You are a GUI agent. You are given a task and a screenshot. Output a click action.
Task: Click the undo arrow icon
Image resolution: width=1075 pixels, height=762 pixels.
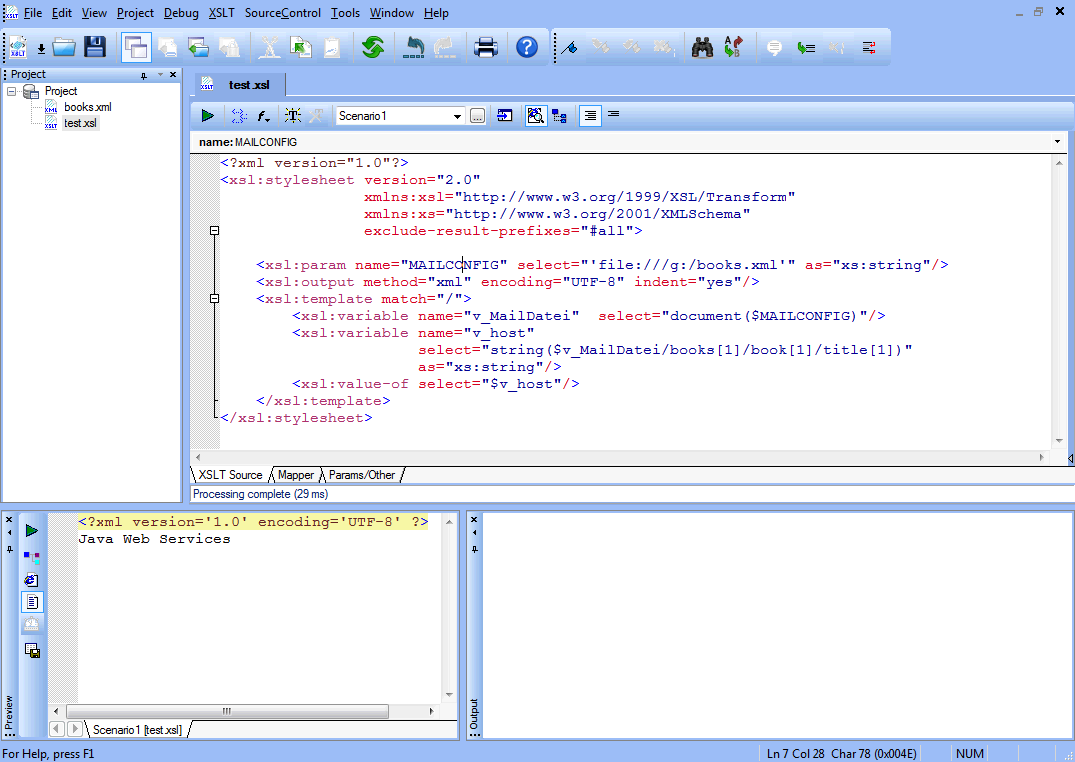(x=413, y=47)
